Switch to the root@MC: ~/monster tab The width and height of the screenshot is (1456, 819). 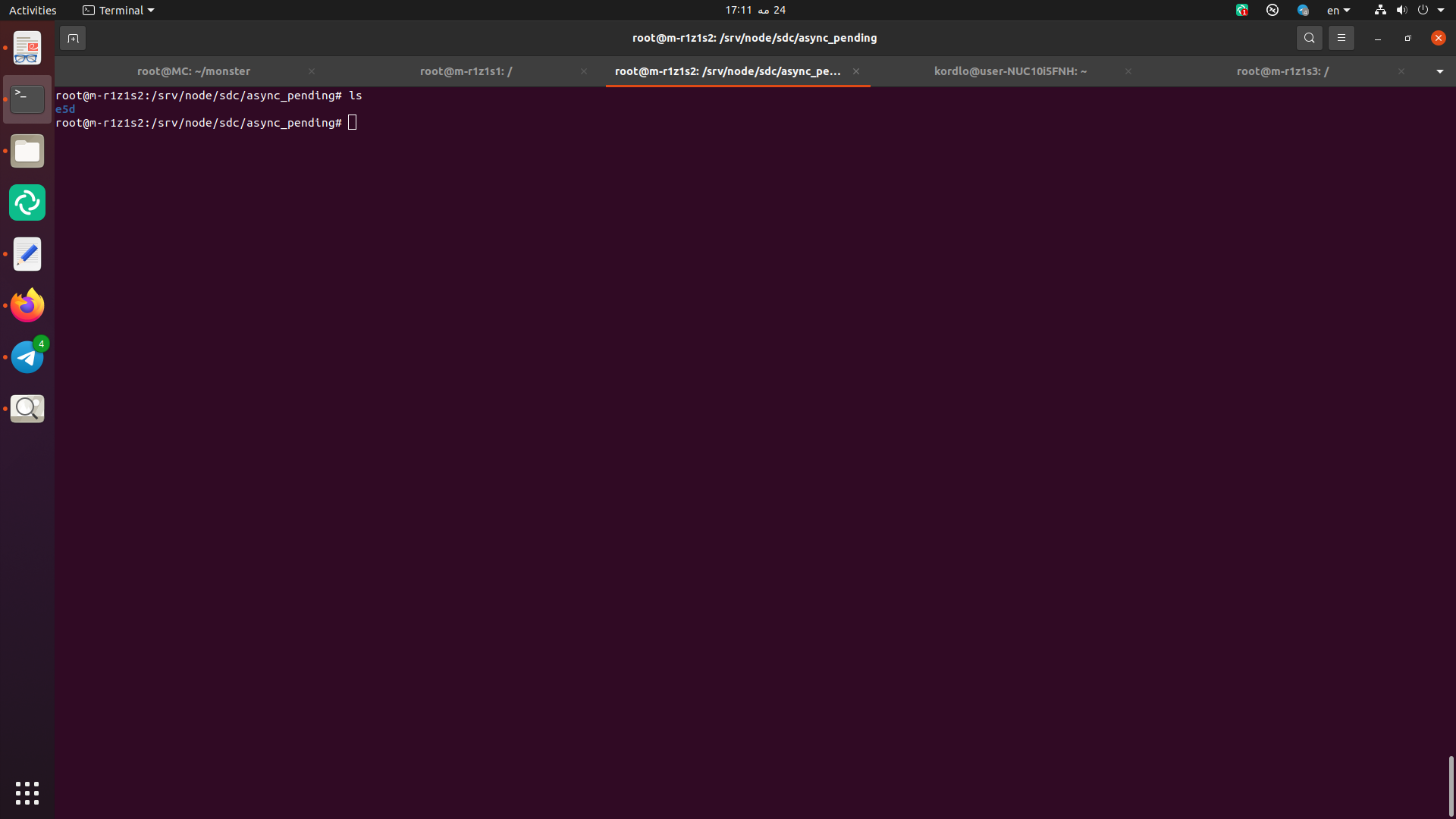pyautogui.click(x=193, y=71)
